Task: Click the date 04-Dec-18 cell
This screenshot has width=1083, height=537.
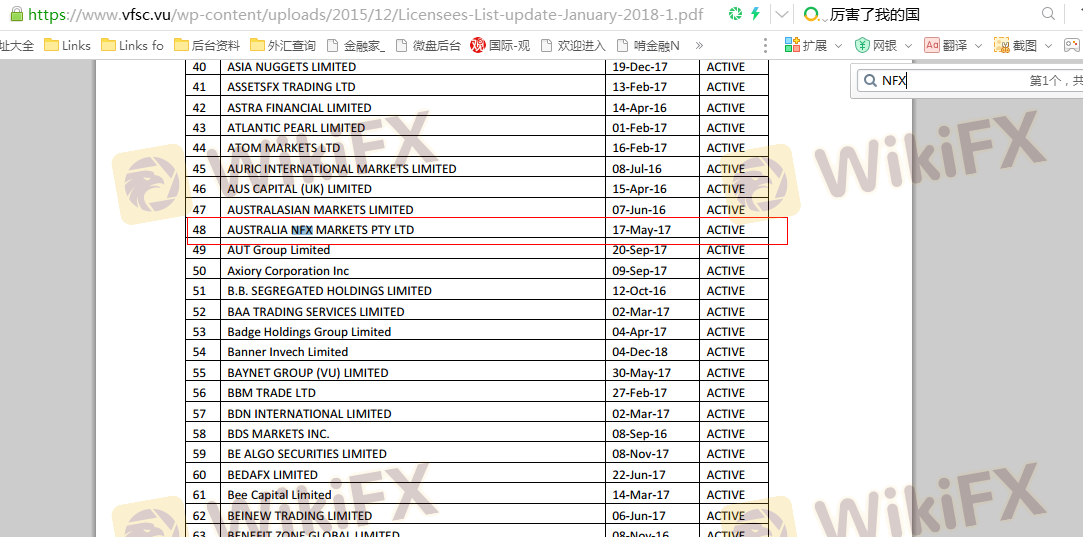Action: click(652, 352)
